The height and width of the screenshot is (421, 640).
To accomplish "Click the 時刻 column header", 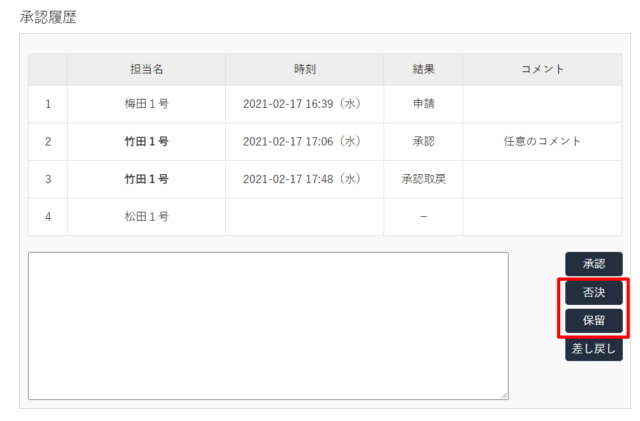I will point(304,69).
